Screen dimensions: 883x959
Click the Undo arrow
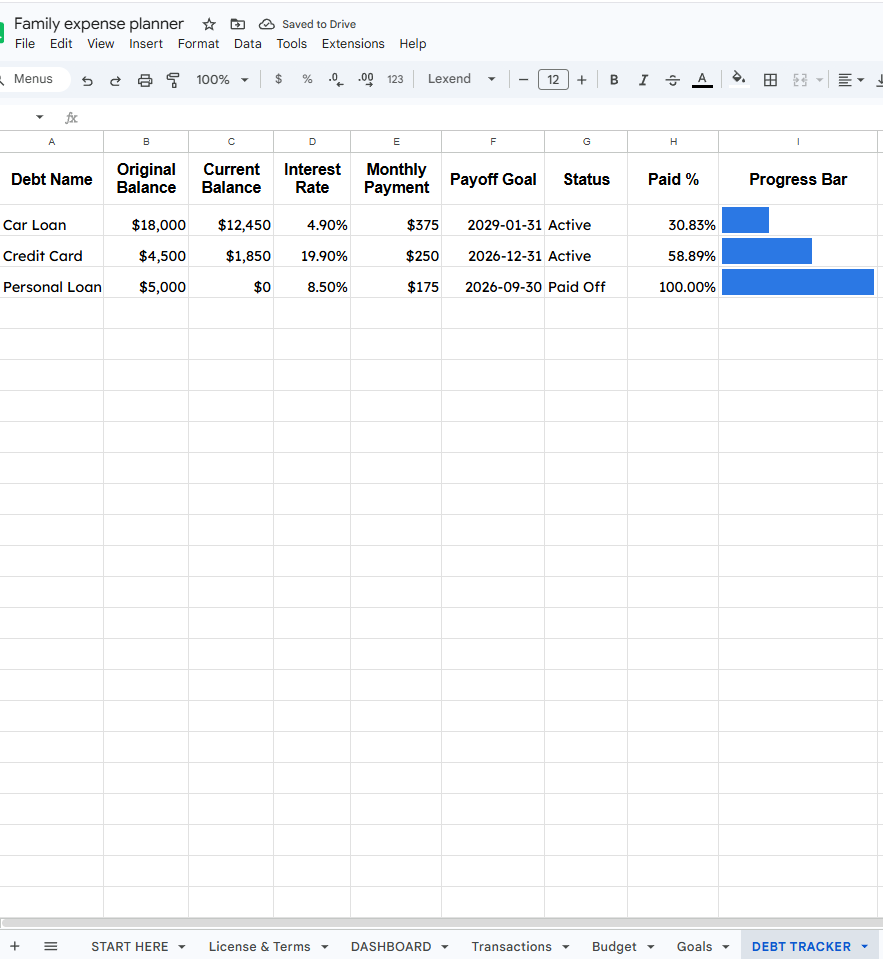pyautogui.click(x=87, y=80)
